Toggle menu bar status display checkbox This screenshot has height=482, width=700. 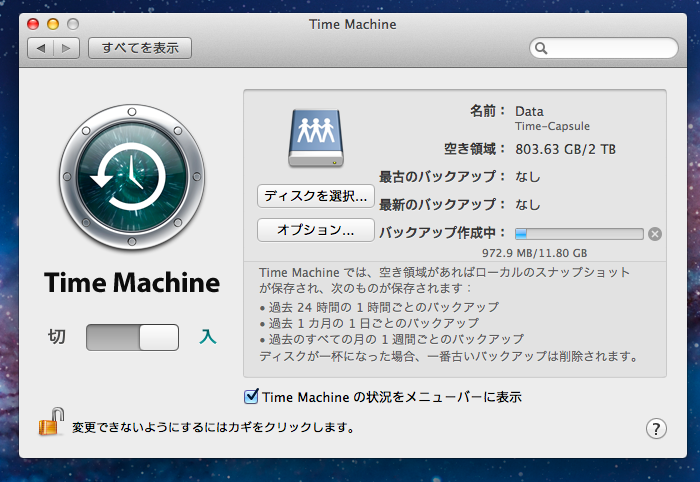tap(251, 396)
